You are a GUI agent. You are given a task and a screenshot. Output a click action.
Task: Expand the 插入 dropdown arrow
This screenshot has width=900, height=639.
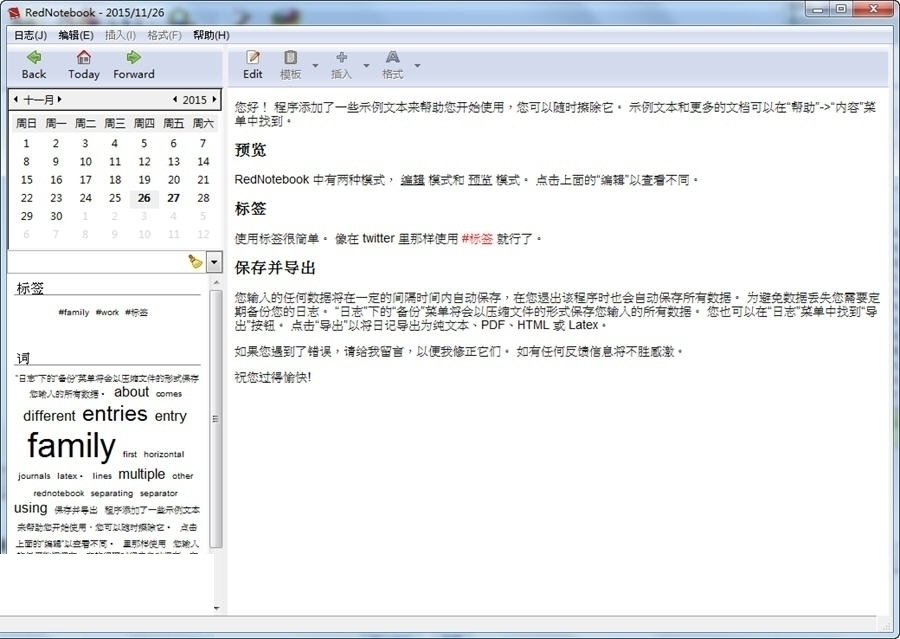[x=366, y=65]
